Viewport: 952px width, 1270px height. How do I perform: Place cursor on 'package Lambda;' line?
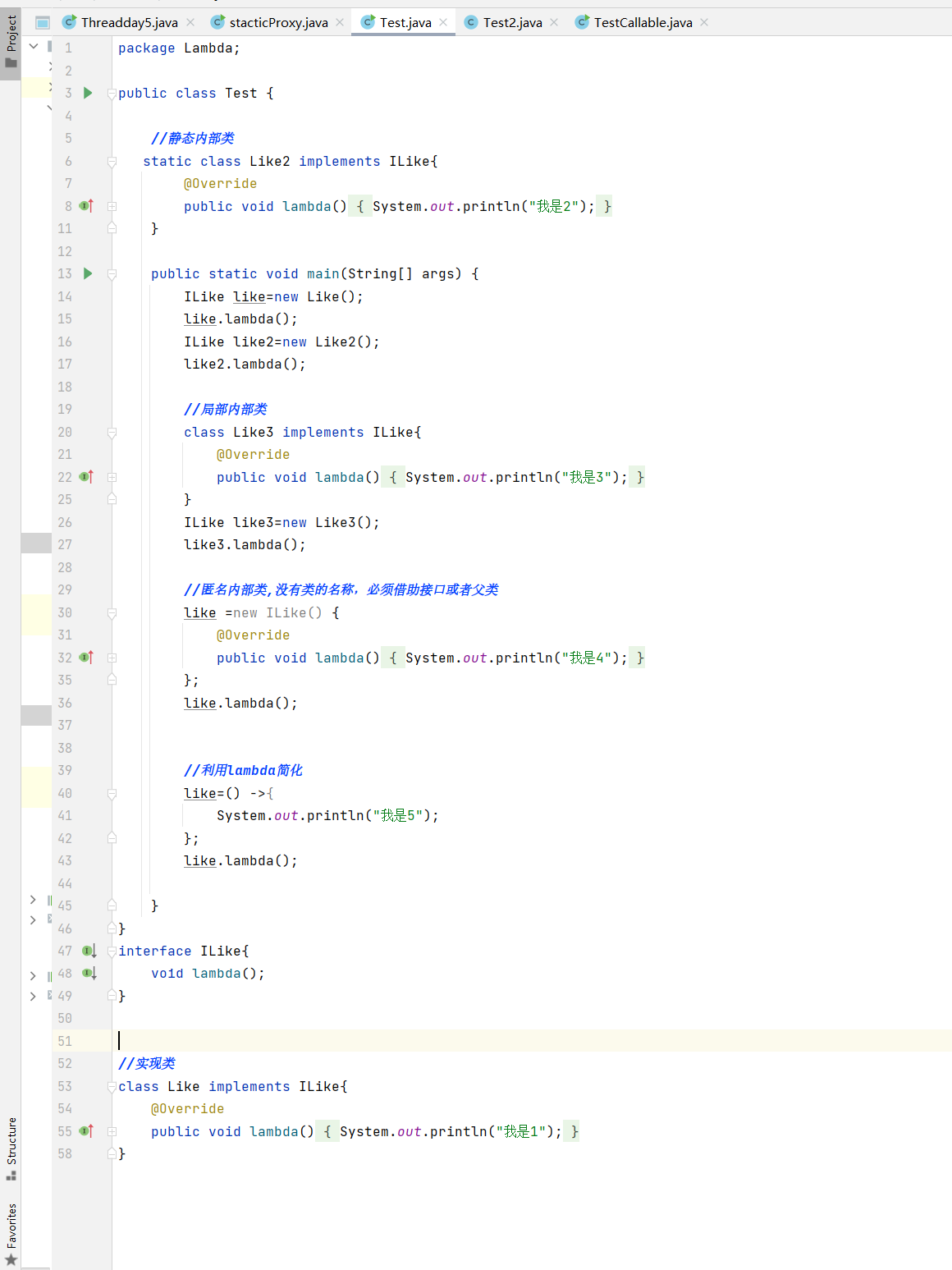tap(179, 48)
